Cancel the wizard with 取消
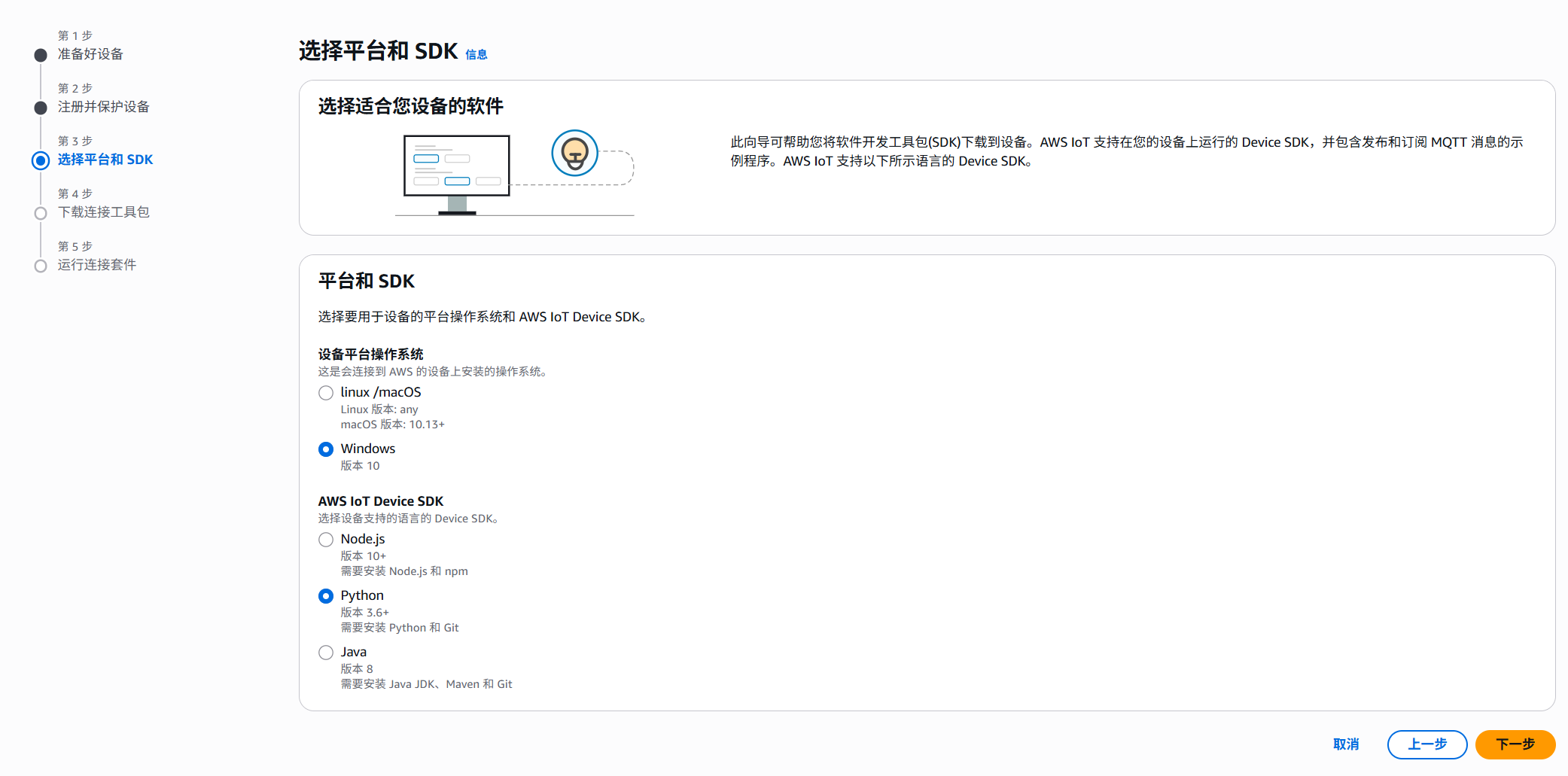The width and height of the screenshot is (1568, 776). click(x=1345, y=744)
